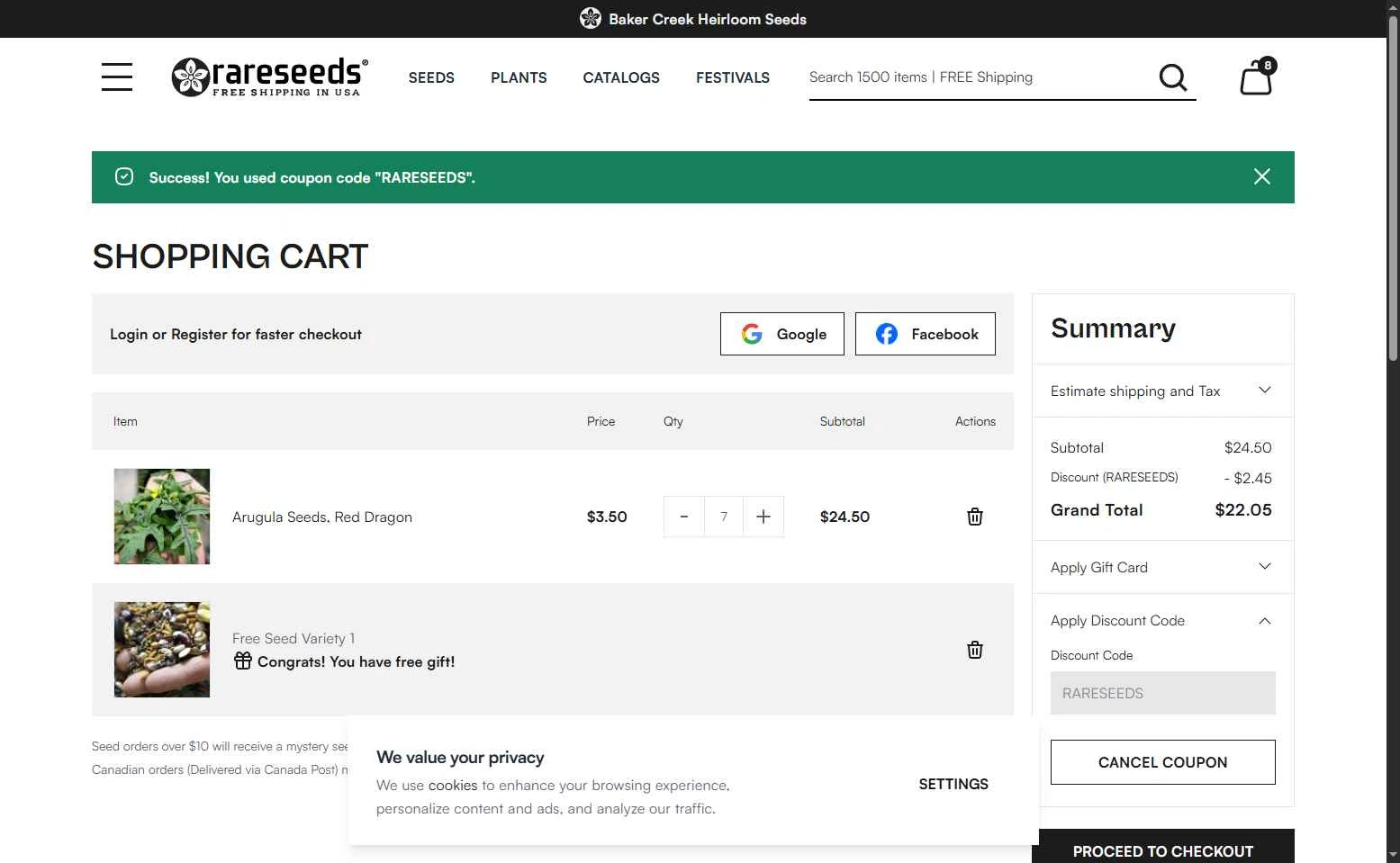The image size is (1400, 863).
Task: Click the CANCEL COUPON button
Action: 1162,762
